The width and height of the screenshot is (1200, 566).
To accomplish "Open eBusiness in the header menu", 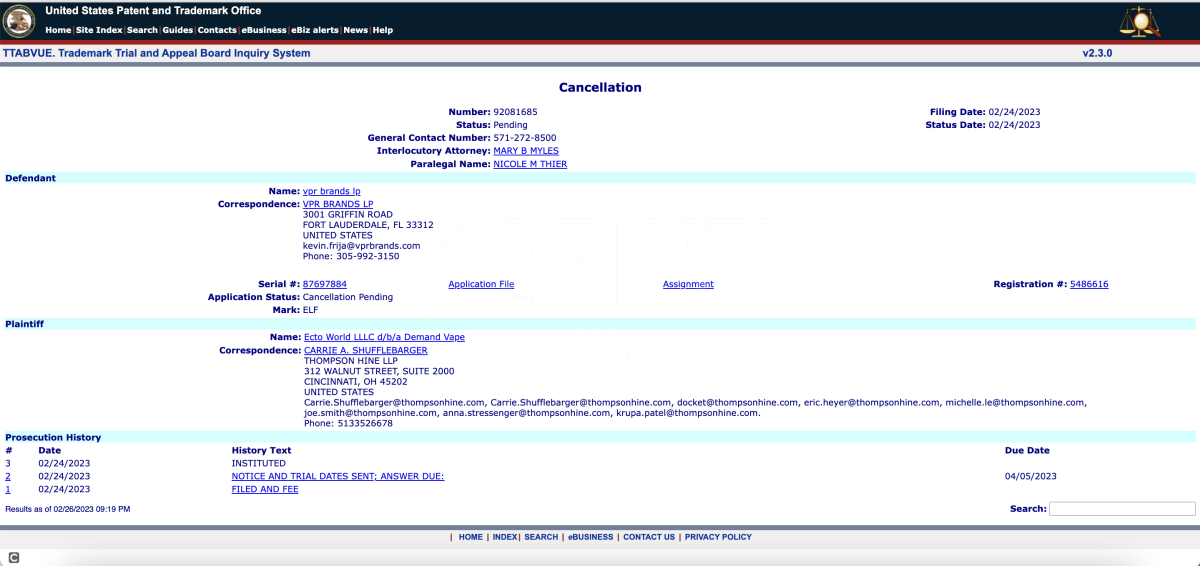I will pos(263,30).
